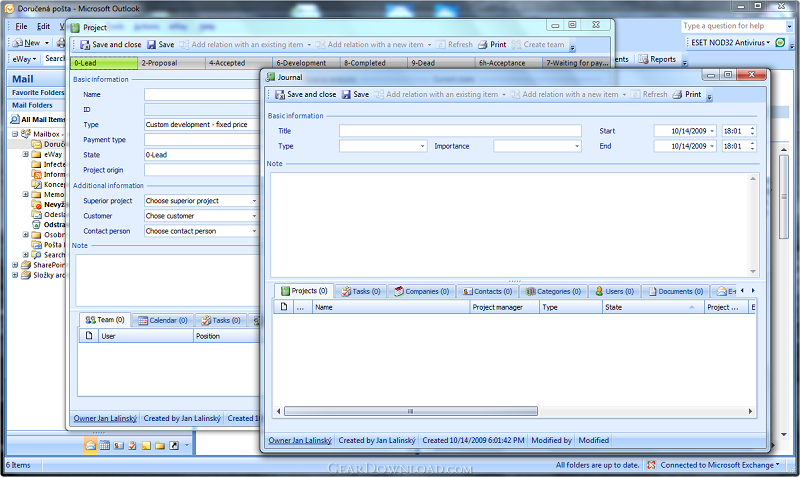Click Refresh in Journal window toolbar

[649, 94]
